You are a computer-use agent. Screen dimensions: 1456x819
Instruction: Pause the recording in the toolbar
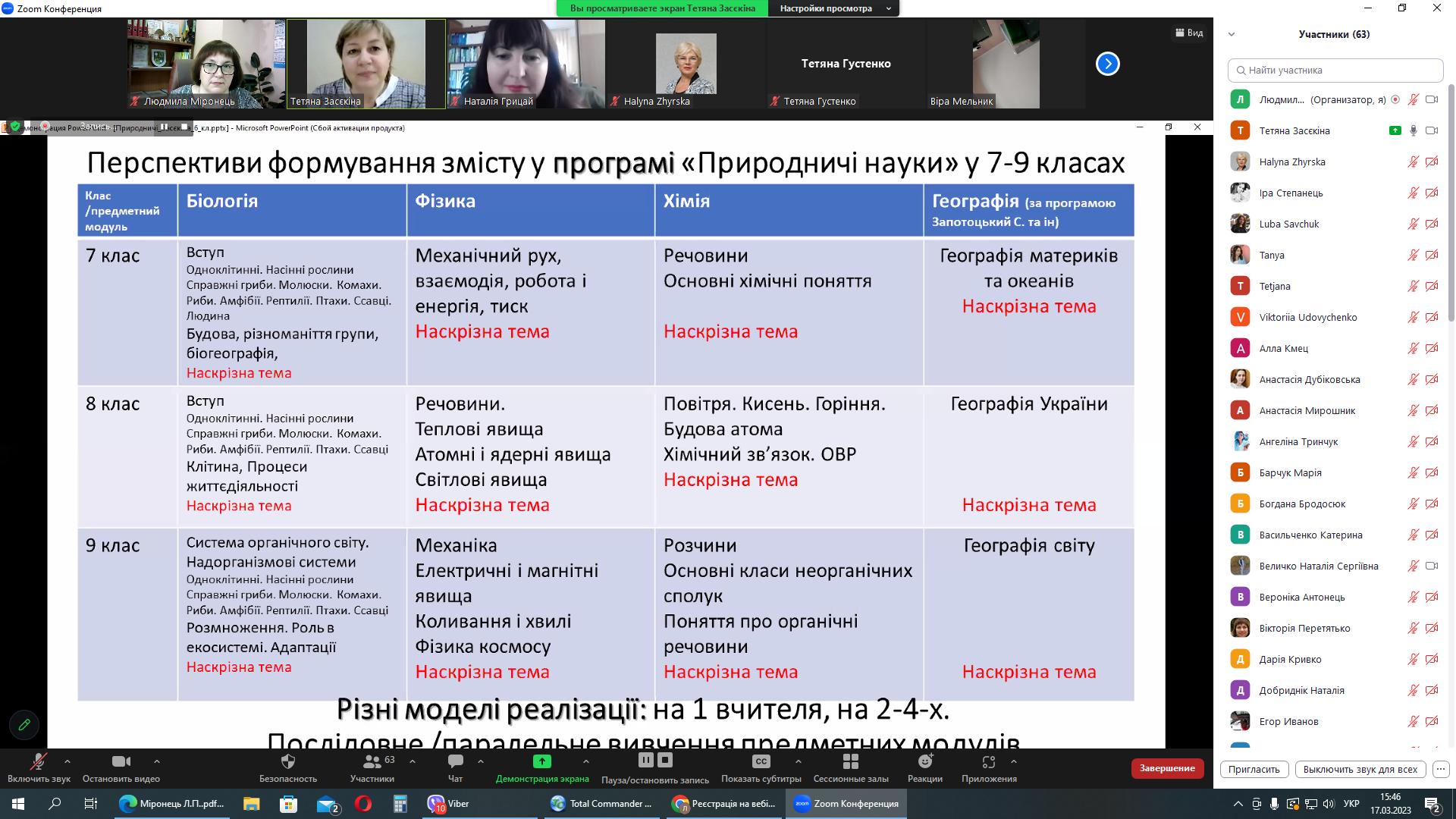coord(645,760)
